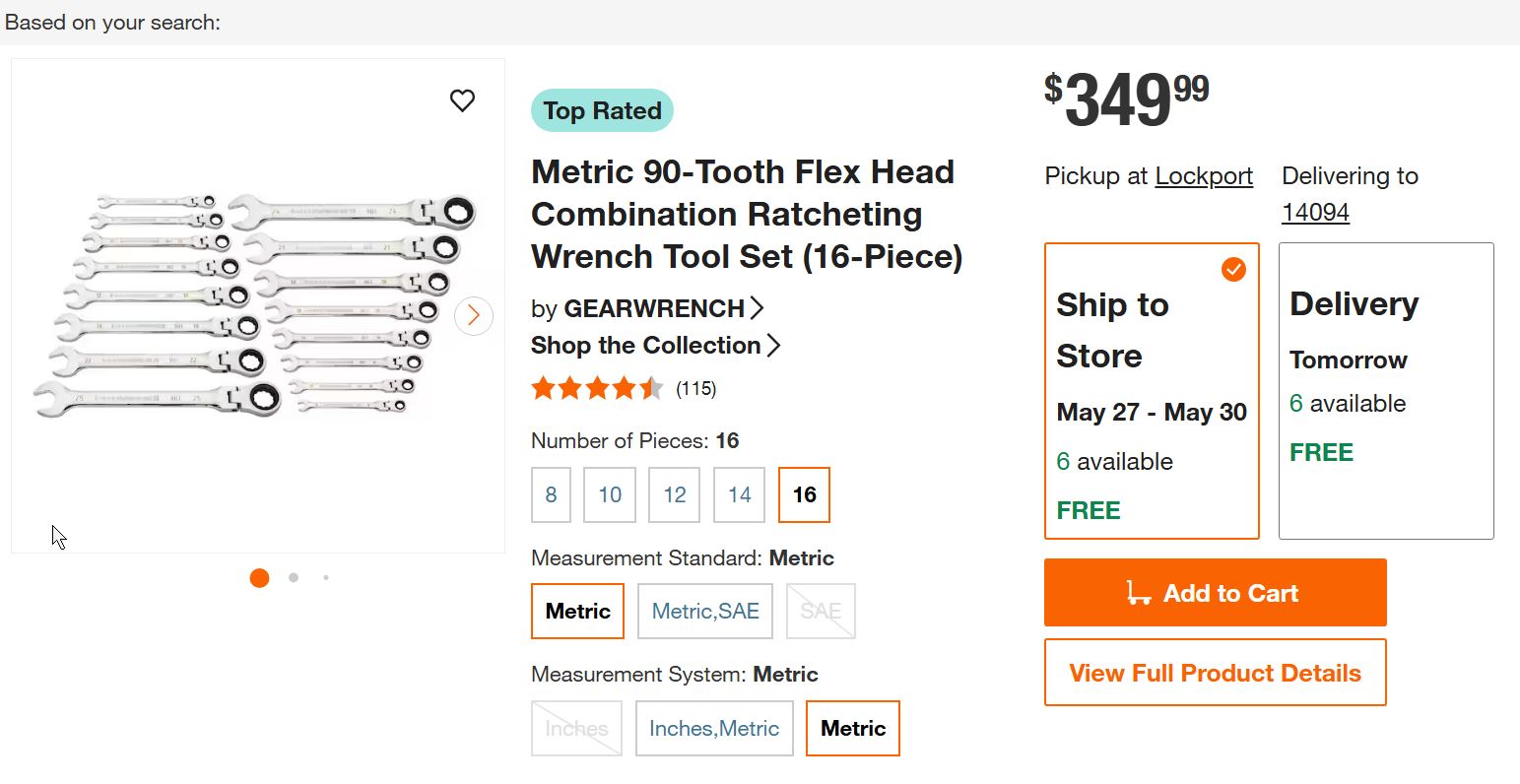Viewport: 1520px width, 784px height.
Task: Select the Delivery Tomorrow option
Action: 1385,391
